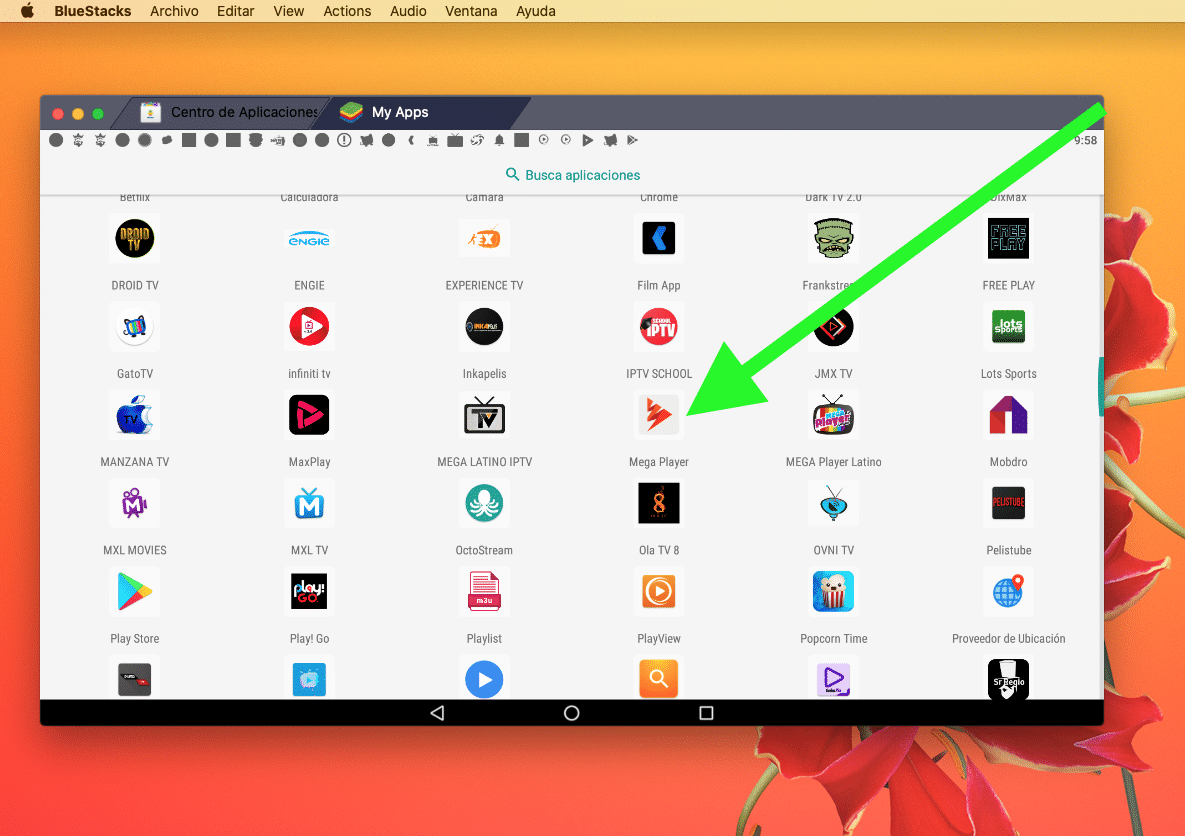Select the My Apps tab

[x=400, y=112]
